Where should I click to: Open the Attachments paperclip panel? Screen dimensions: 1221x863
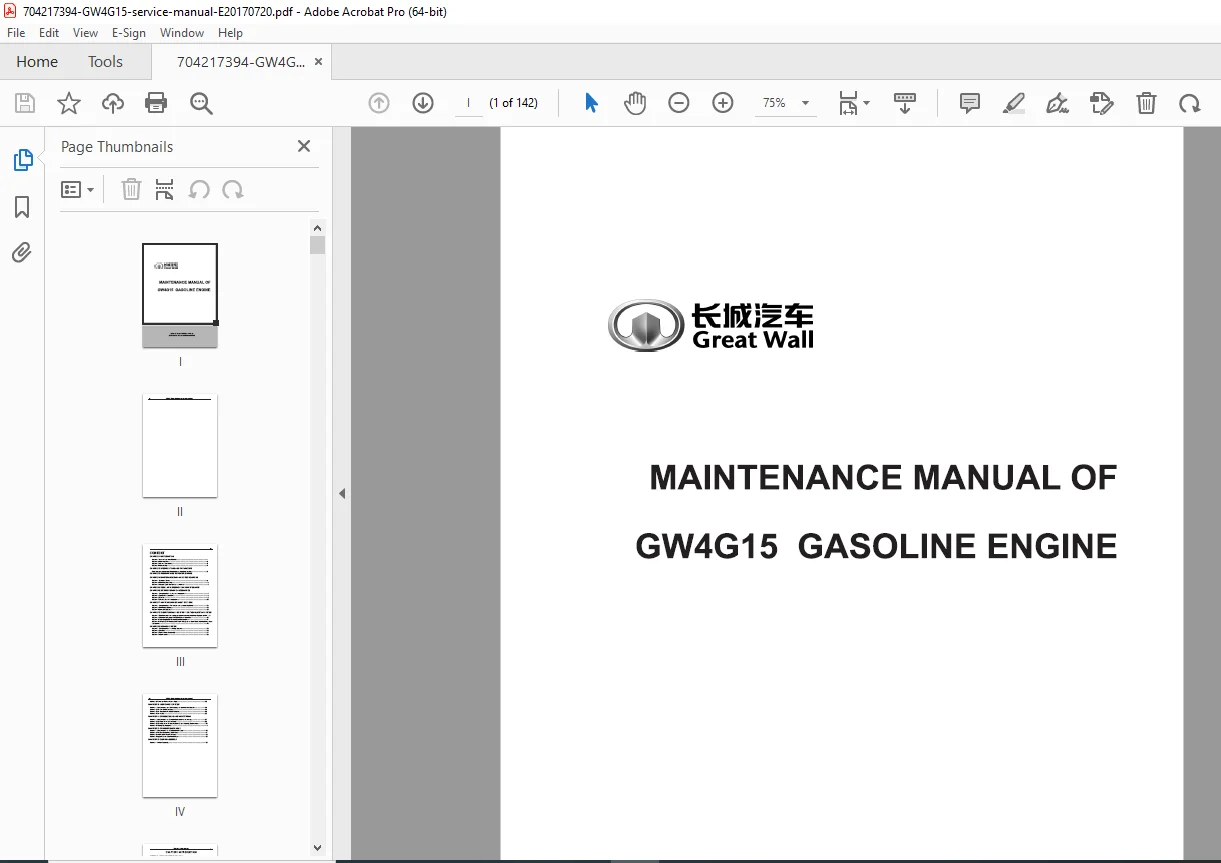click(x=22, y=252)
